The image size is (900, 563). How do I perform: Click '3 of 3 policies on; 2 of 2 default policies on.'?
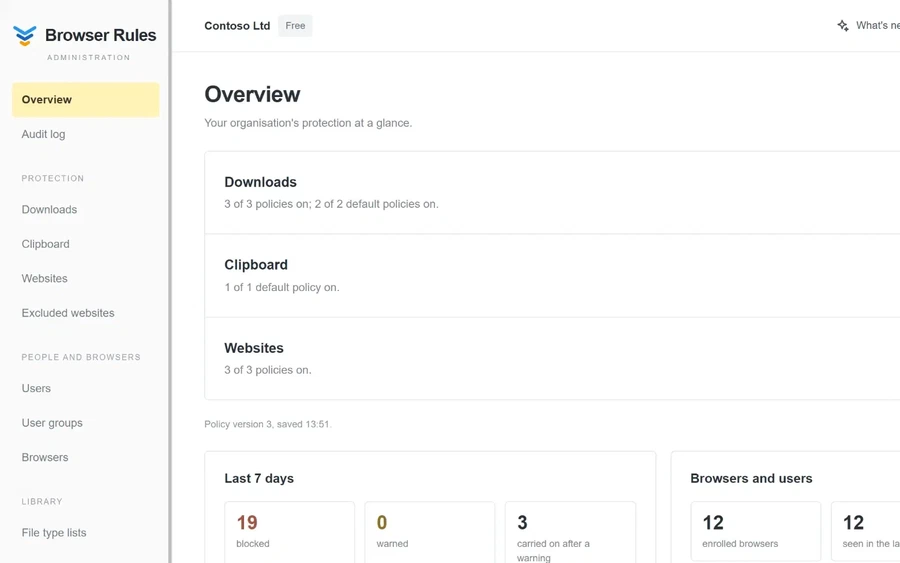(331, 204)
